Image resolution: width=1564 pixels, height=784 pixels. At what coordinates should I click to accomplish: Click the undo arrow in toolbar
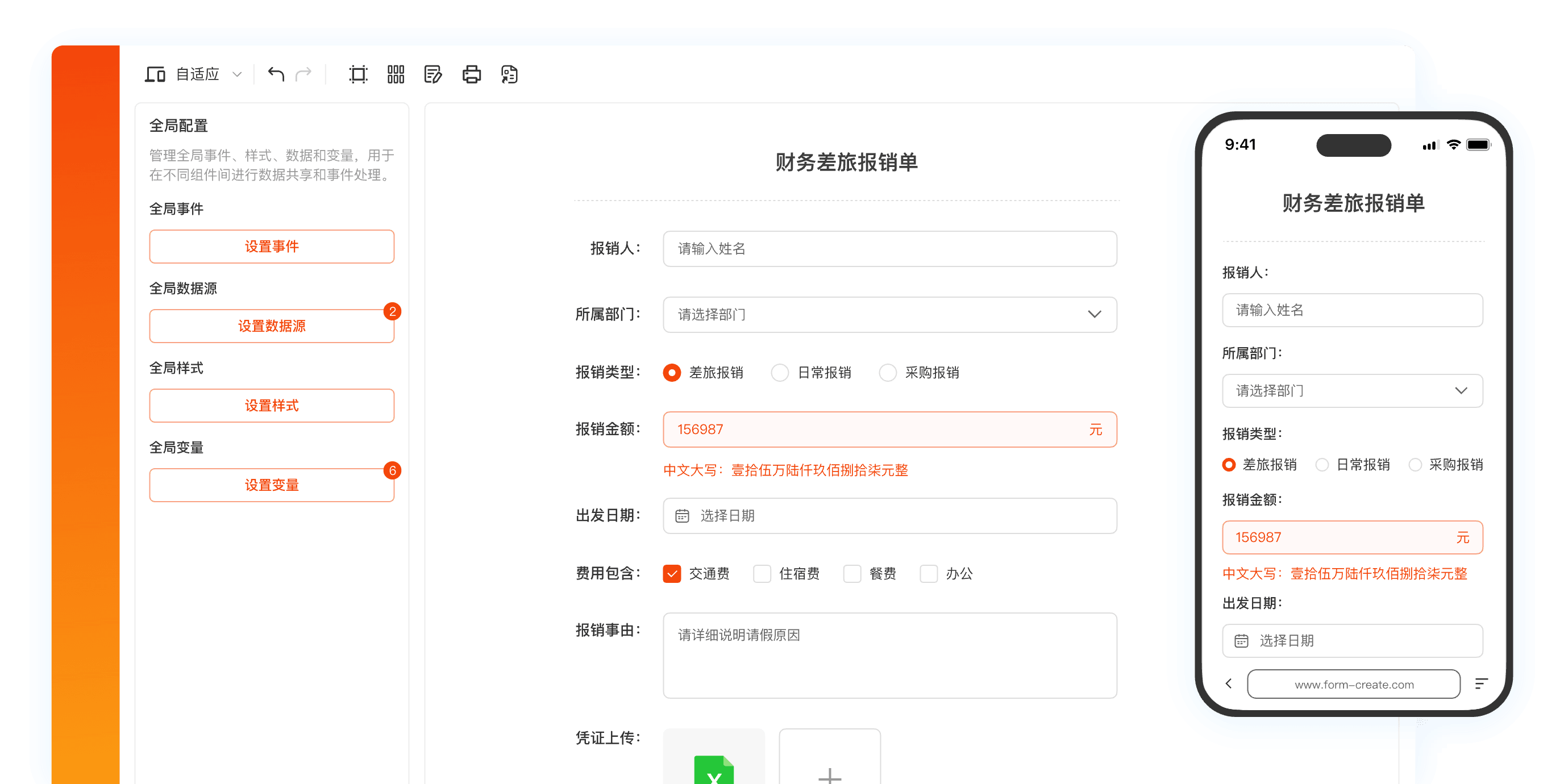pyautogui.click(x=276, y=74)
